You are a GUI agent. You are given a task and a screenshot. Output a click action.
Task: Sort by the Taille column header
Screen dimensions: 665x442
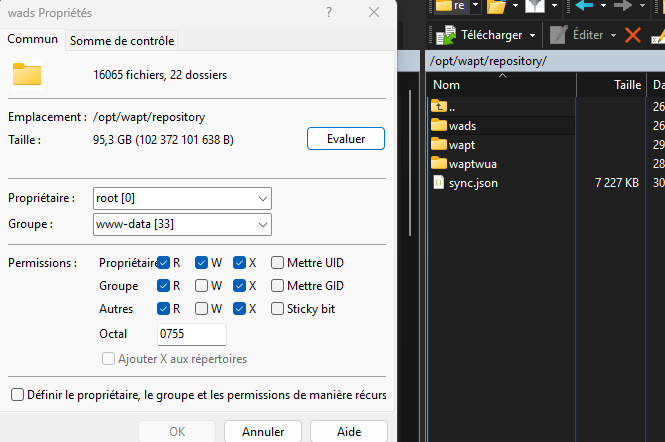628,85
